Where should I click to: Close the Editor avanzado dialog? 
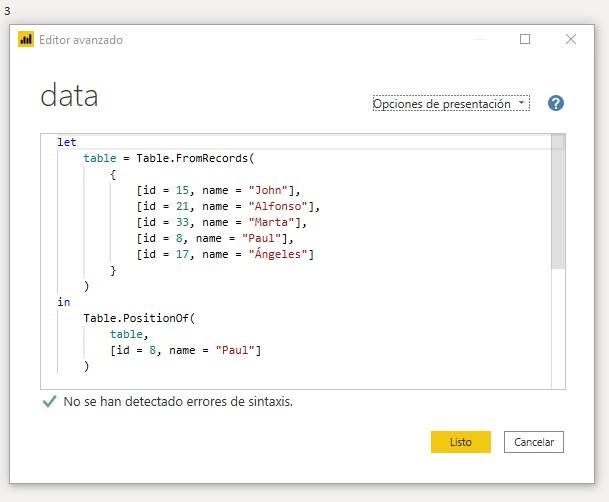(x=571, y=39)
